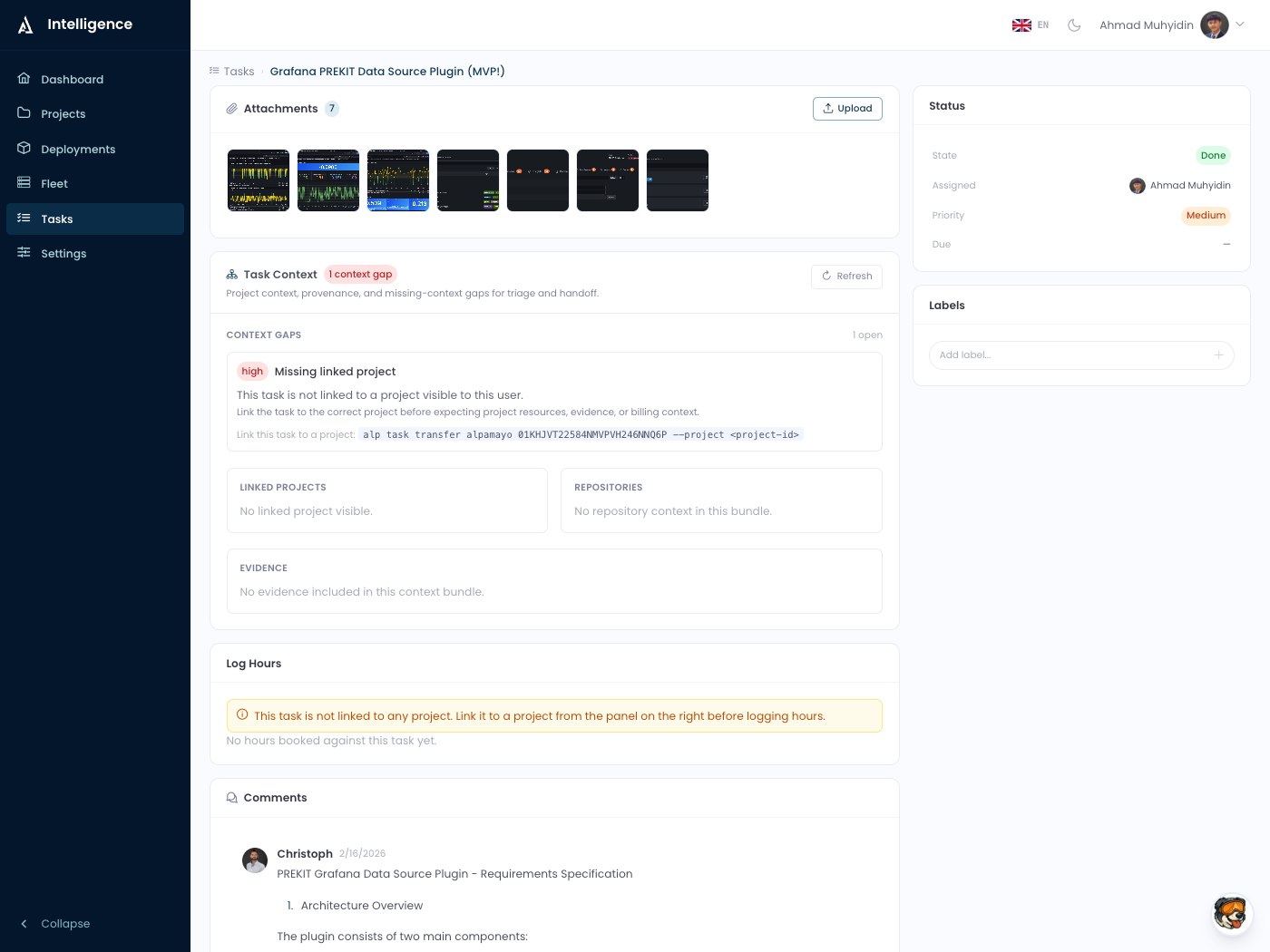Click the UK flag language icon

pos(1021,25)
